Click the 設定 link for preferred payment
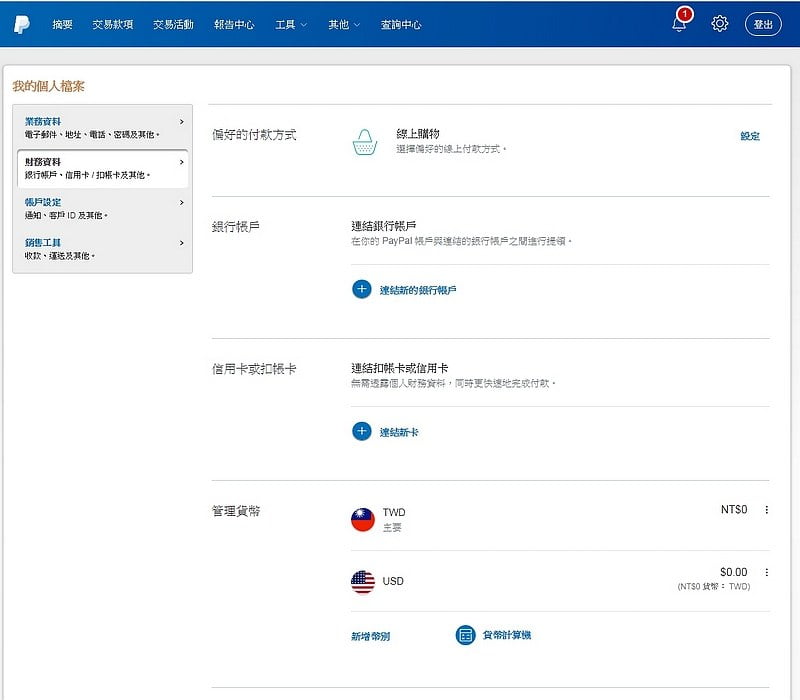The height and width of the screenshot is (700, 800). (x=750, y=136)
